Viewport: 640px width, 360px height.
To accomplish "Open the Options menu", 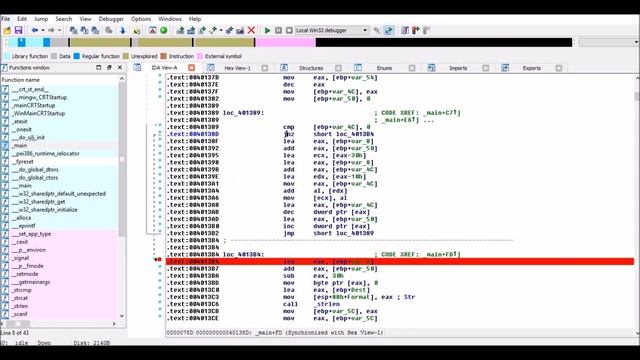I will (x=141, y=19).
